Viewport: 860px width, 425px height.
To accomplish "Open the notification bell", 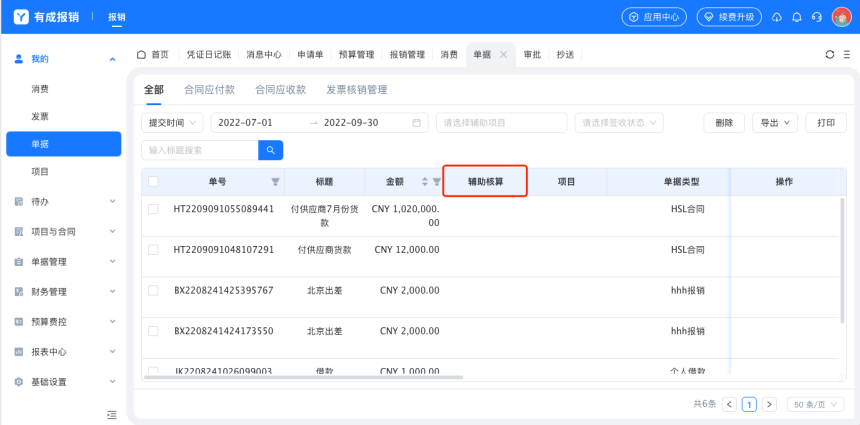I will (797, 17).
